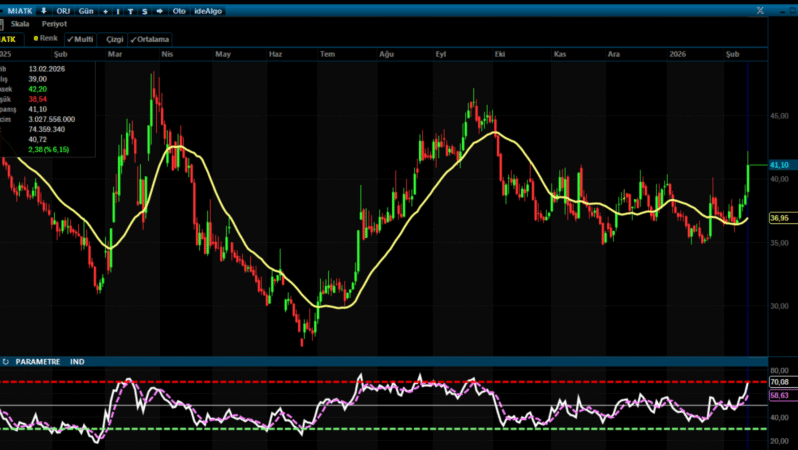The height and width of the screenshot is (450, 798).
Task: Select the 'T' text tool icon
Action: (131, 10)
